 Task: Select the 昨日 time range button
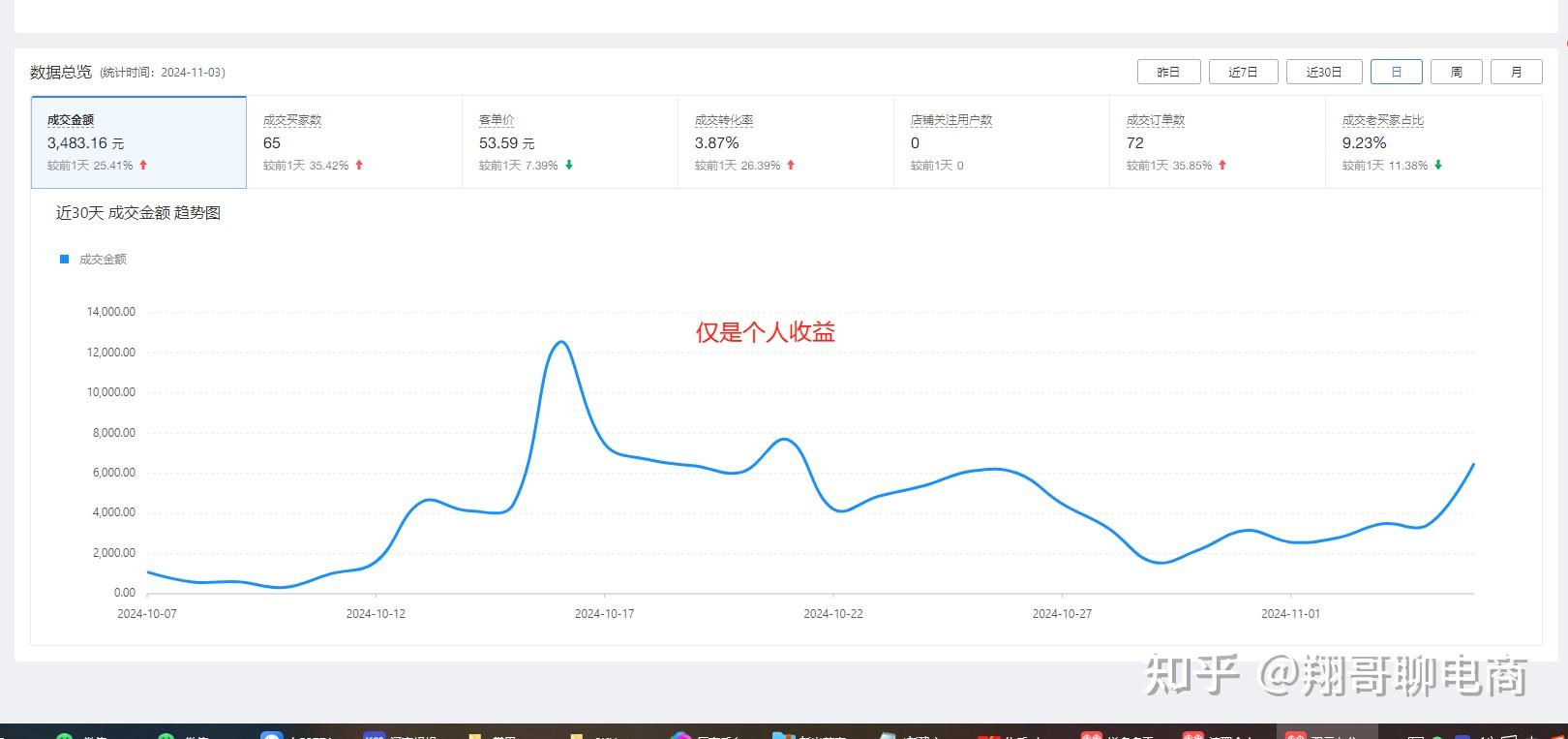coord(1169,72)
